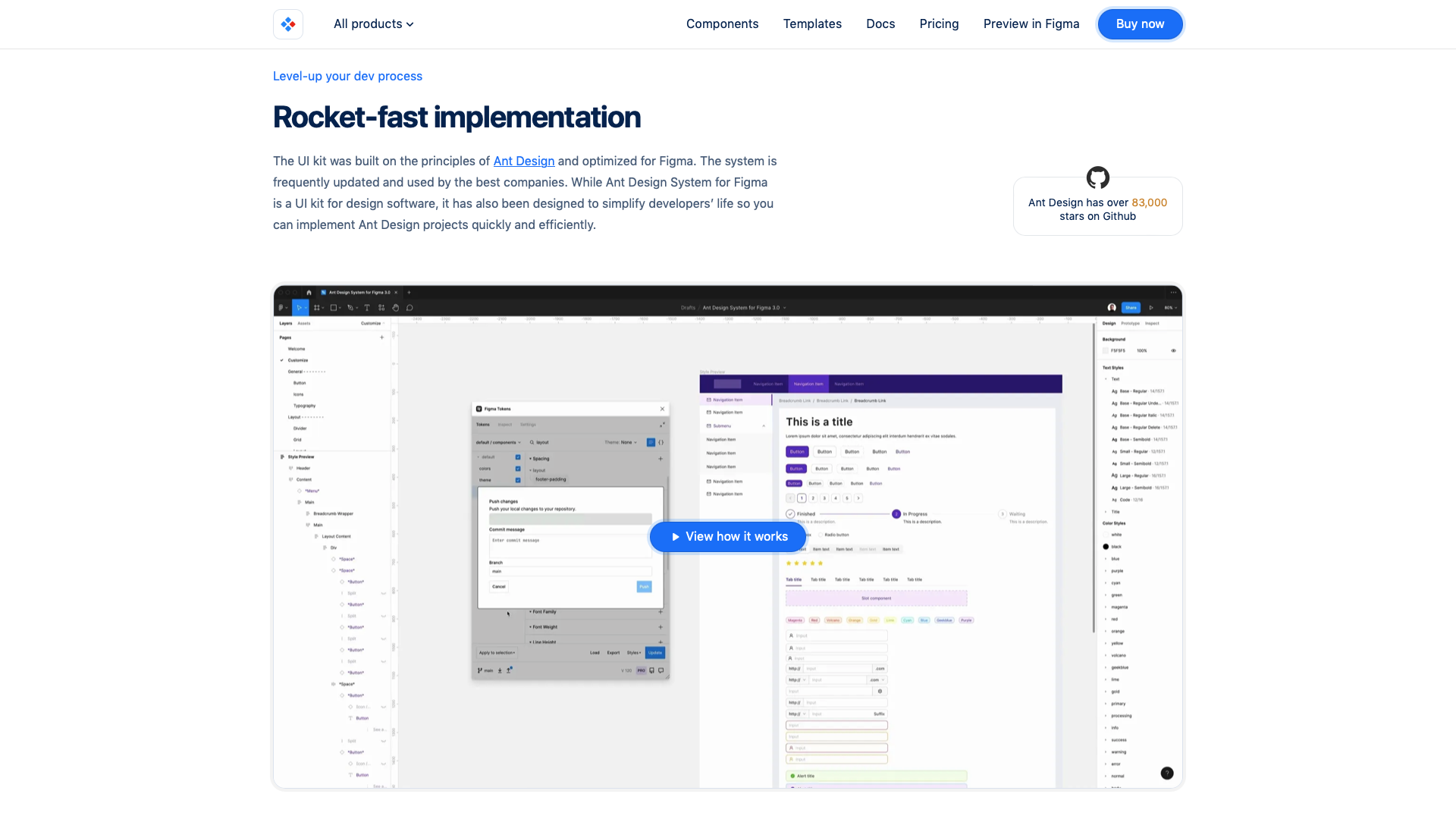Screen dimensions: 1456x819
Task: Click the user avatar in the Figma toolbar
Action: [x=1112, y=308]
